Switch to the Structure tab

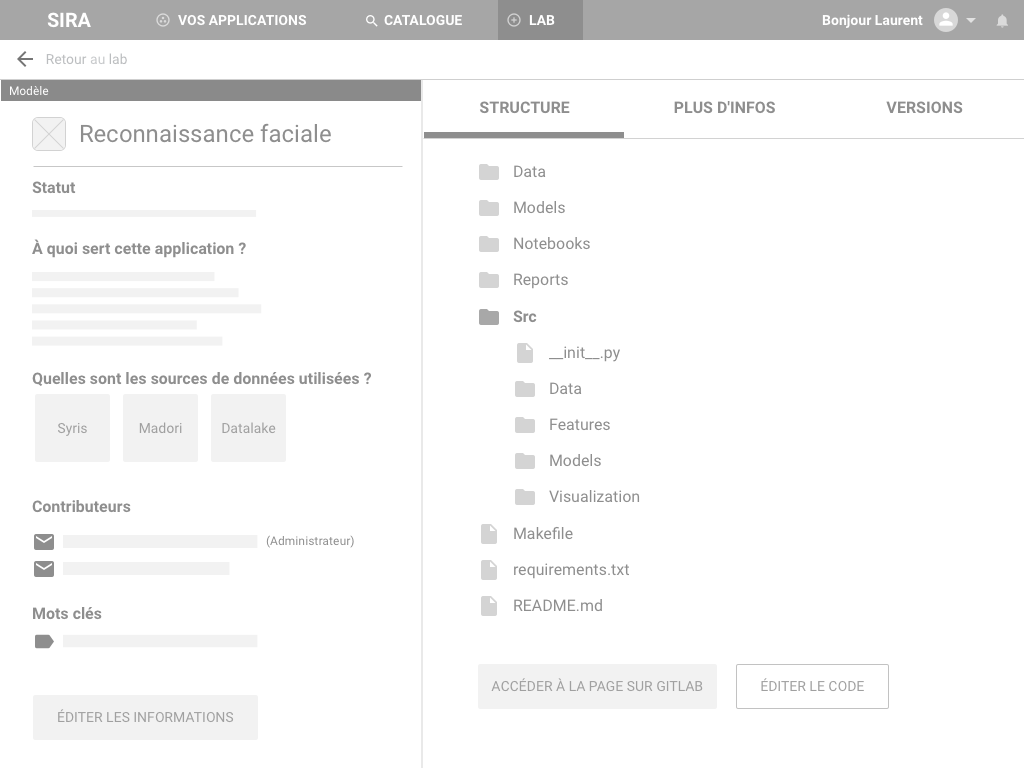click(x=524, y=108)
